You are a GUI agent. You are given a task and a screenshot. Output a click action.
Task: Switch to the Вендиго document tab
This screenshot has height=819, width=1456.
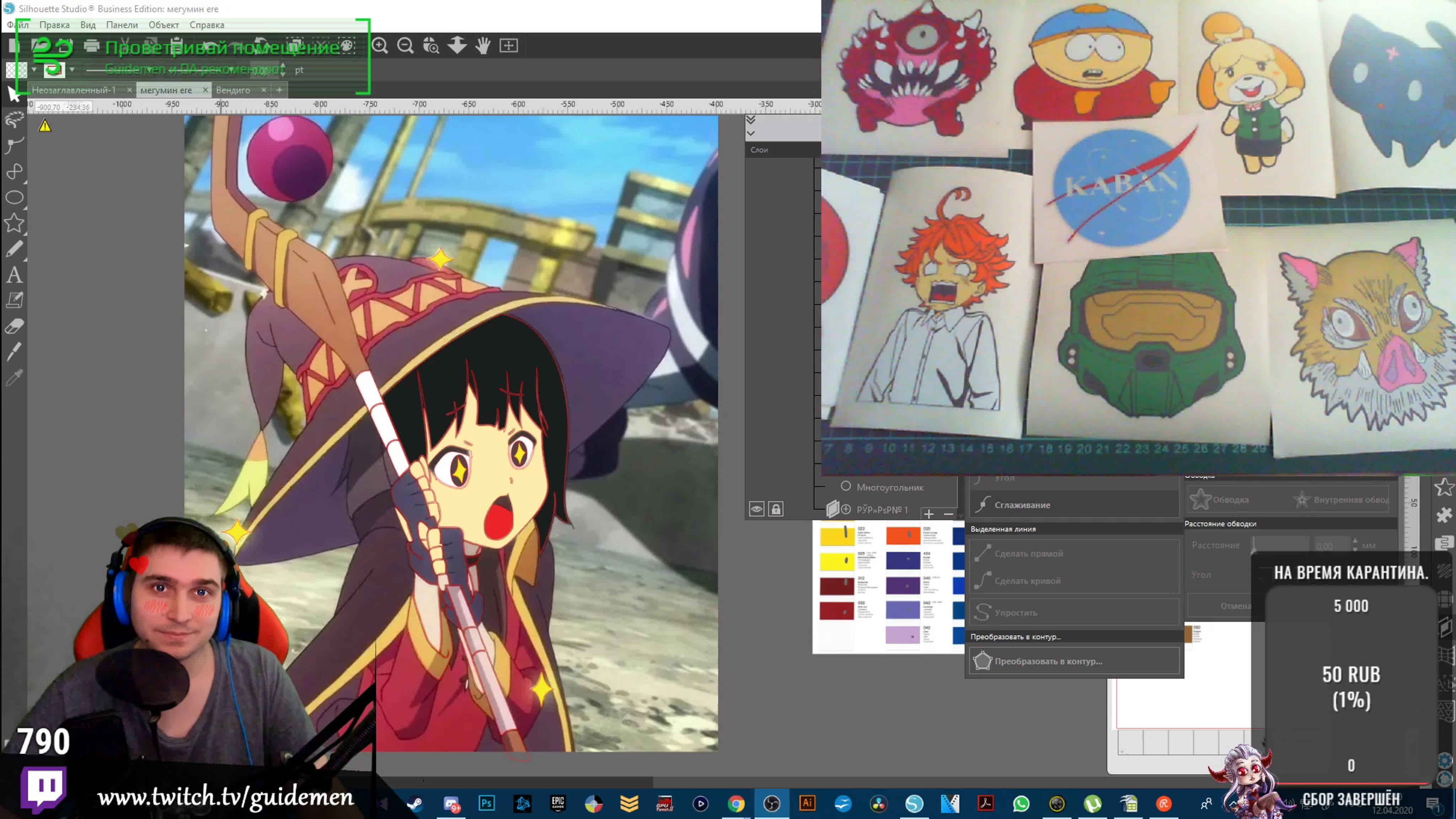[x=233, y=90]
